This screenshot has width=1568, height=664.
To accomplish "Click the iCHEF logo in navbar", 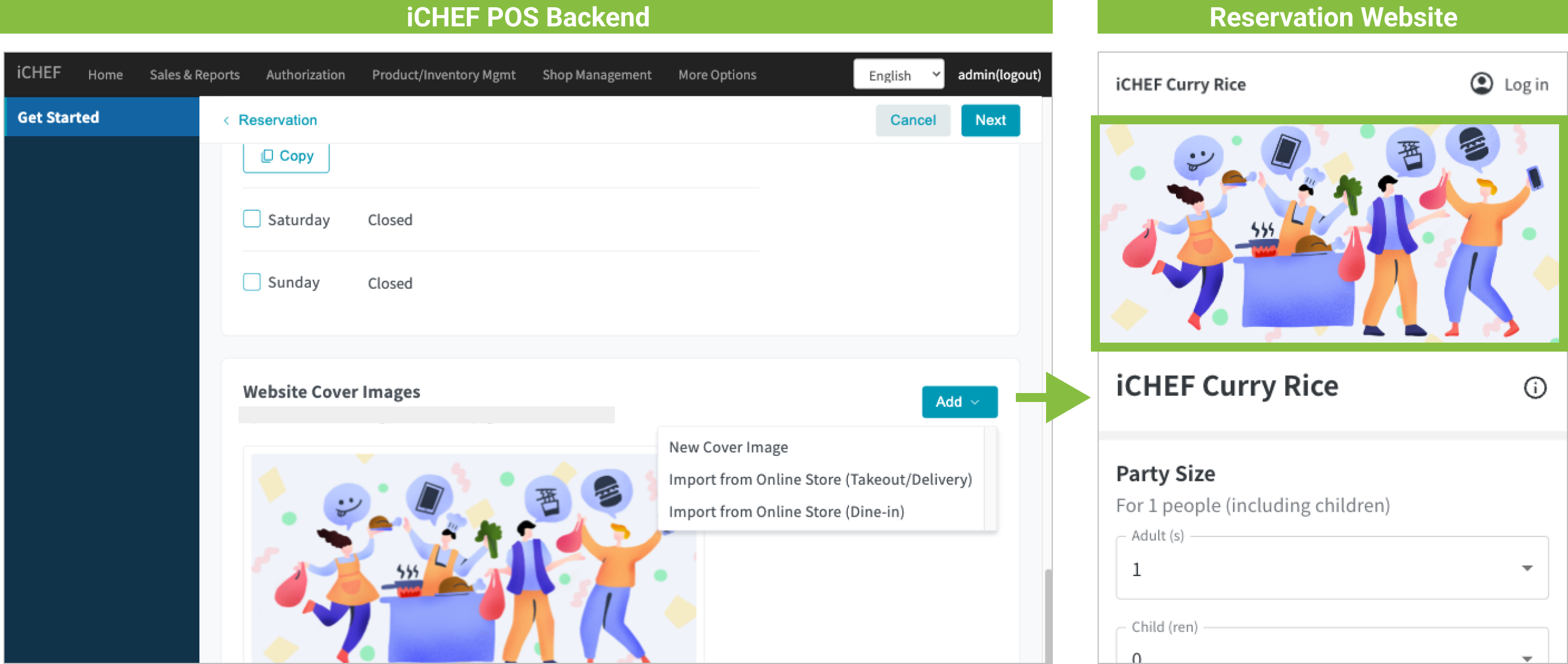I will (39, 73).
